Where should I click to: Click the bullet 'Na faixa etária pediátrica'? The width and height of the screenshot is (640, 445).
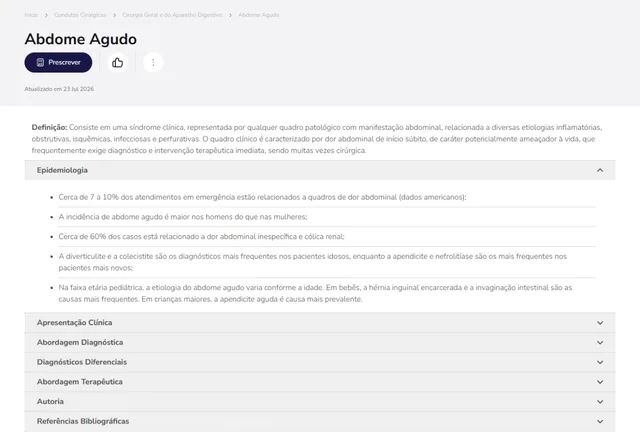[x=315, y=293]
